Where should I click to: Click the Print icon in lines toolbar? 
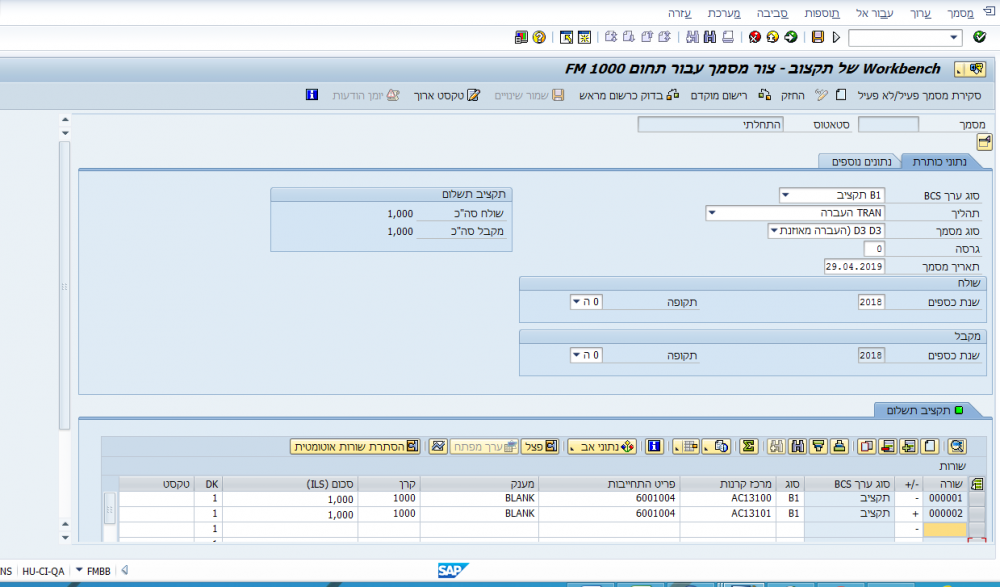click(839, 446)
